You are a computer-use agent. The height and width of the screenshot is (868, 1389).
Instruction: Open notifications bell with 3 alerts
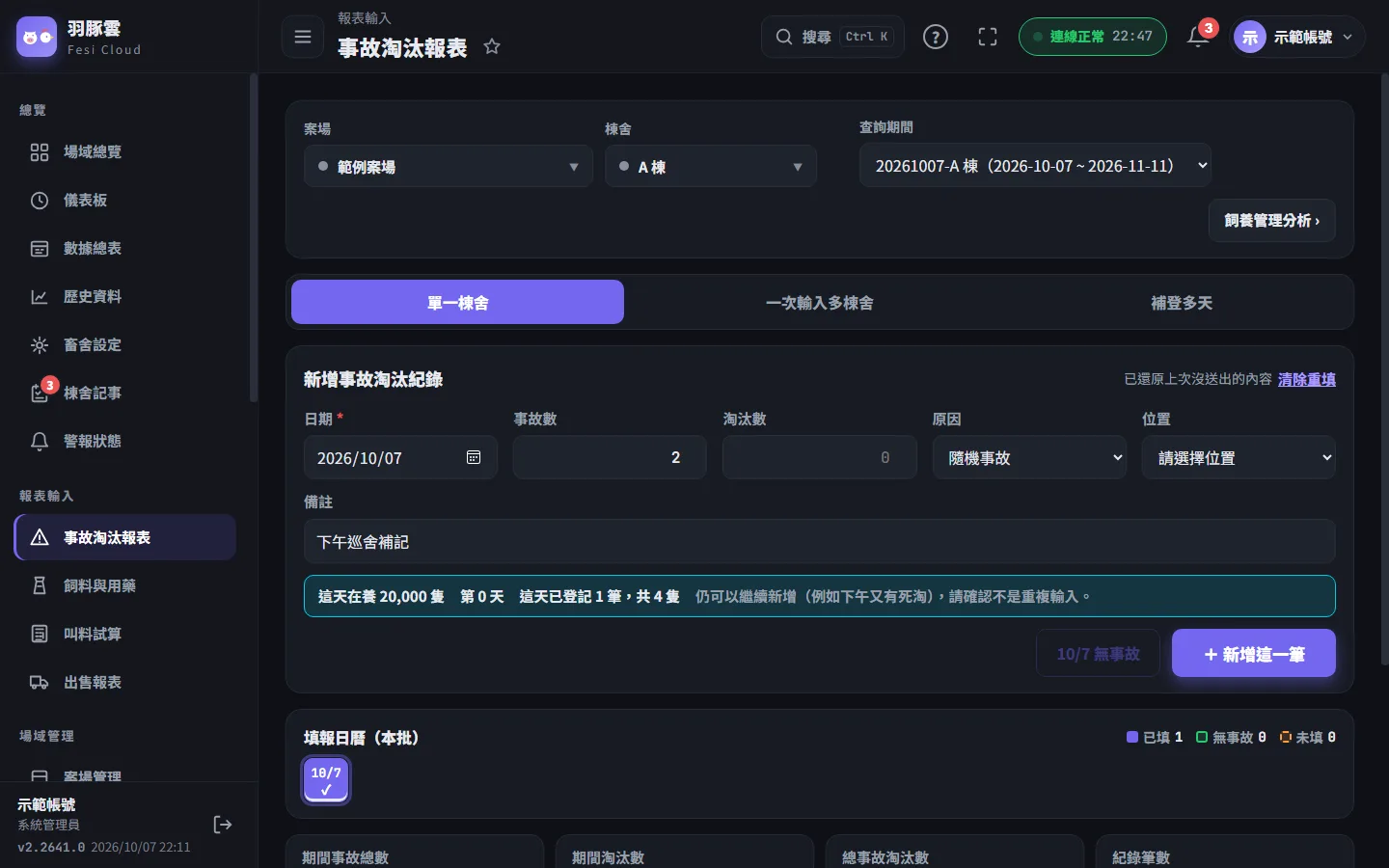click(1199, 37)
